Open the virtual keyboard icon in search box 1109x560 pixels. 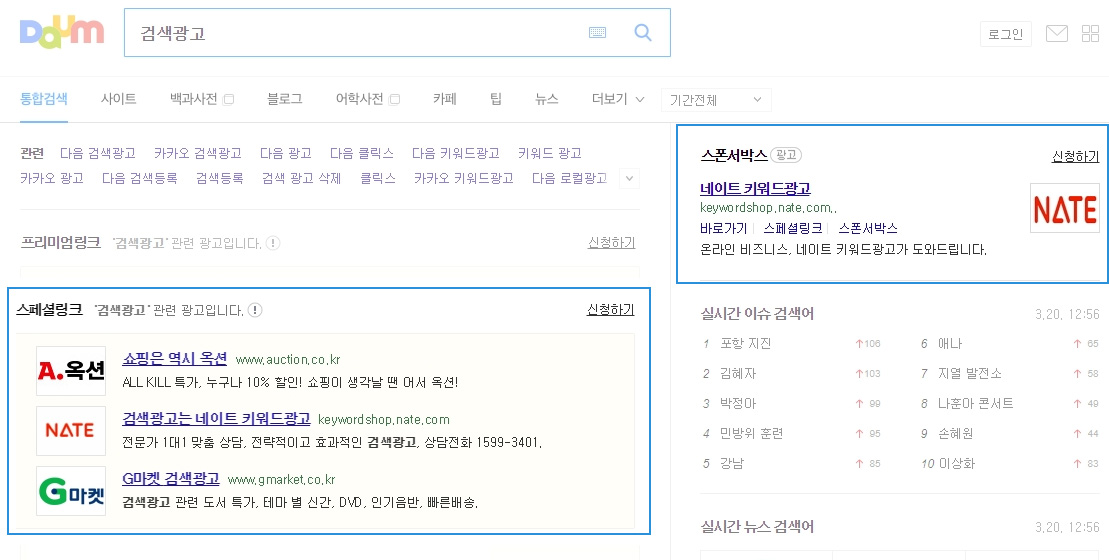click(x=597, y=33)
